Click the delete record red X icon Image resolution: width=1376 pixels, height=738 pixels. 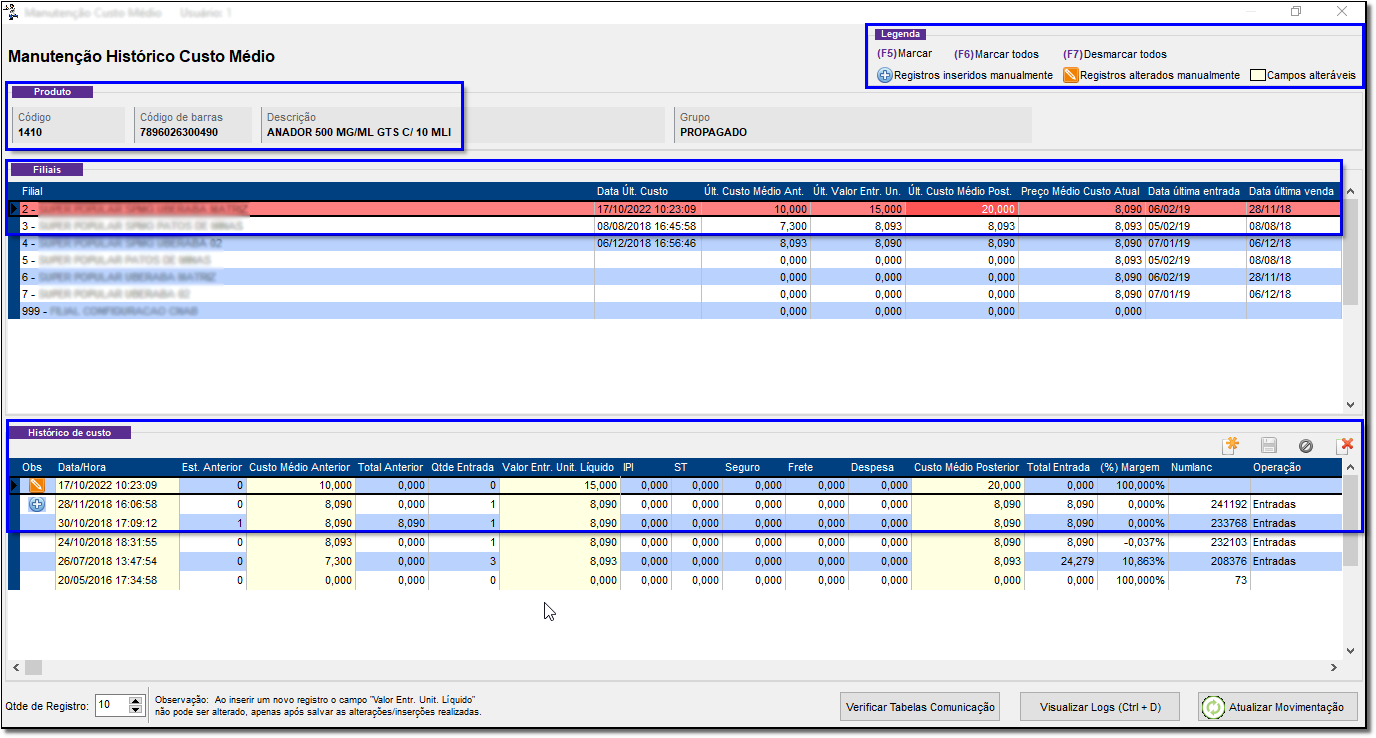tap(1344, 446)
